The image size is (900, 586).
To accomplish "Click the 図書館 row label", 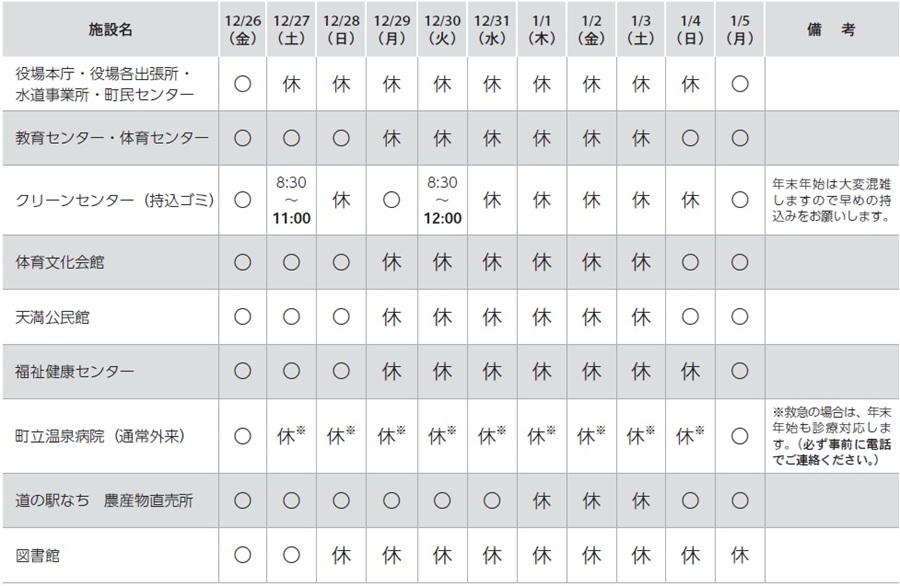I will [x=38, y=555].
